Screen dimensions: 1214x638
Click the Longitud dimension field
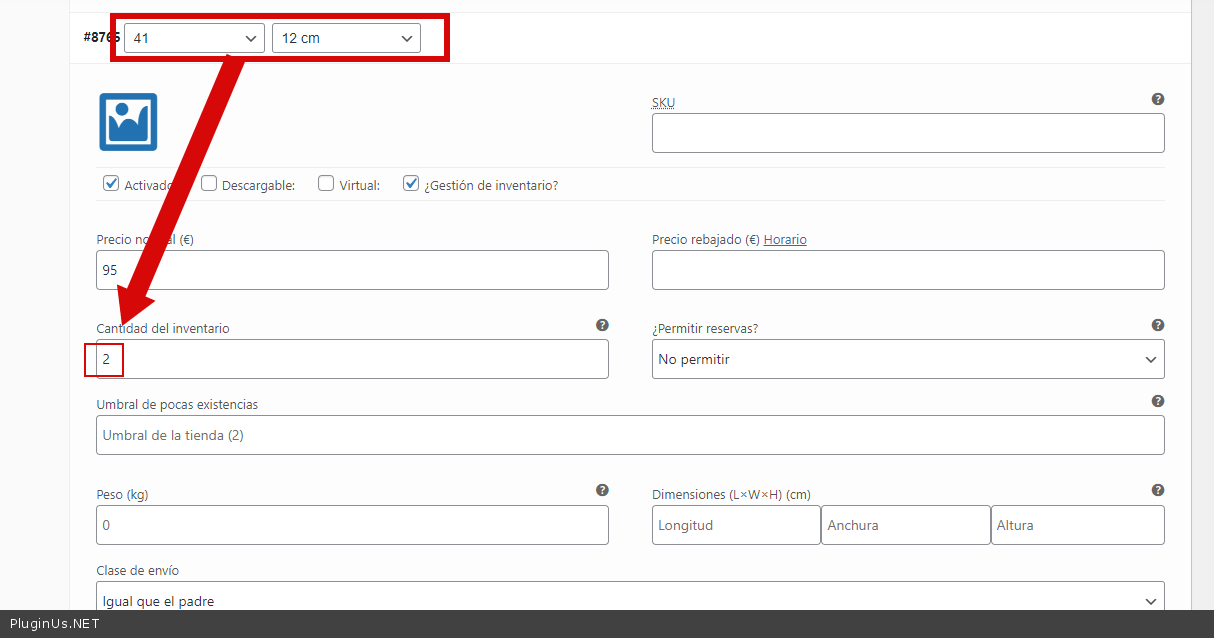735,525
